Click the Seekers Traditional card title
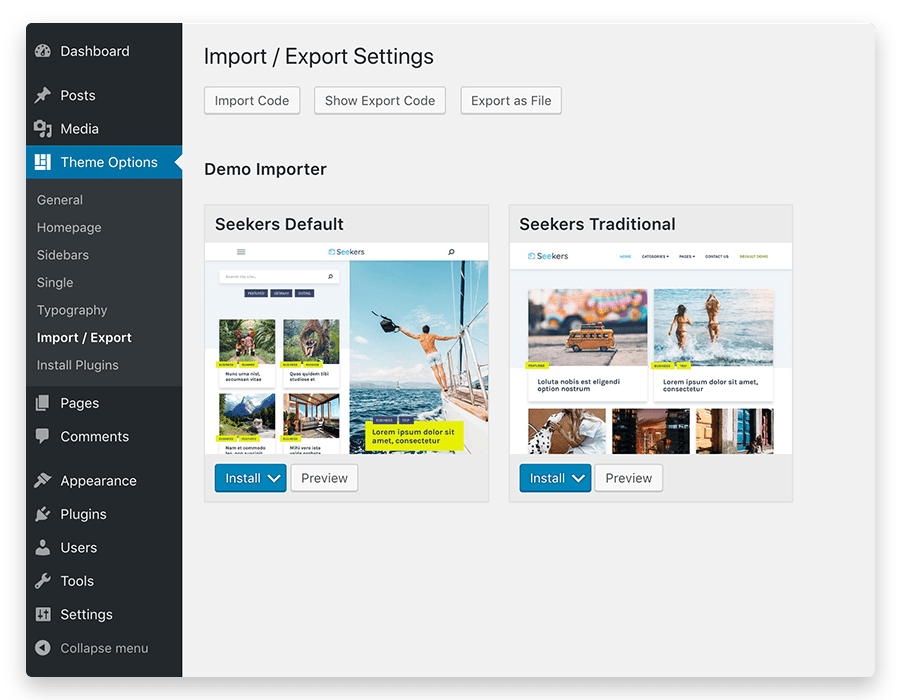 click(x=598, y=224)
